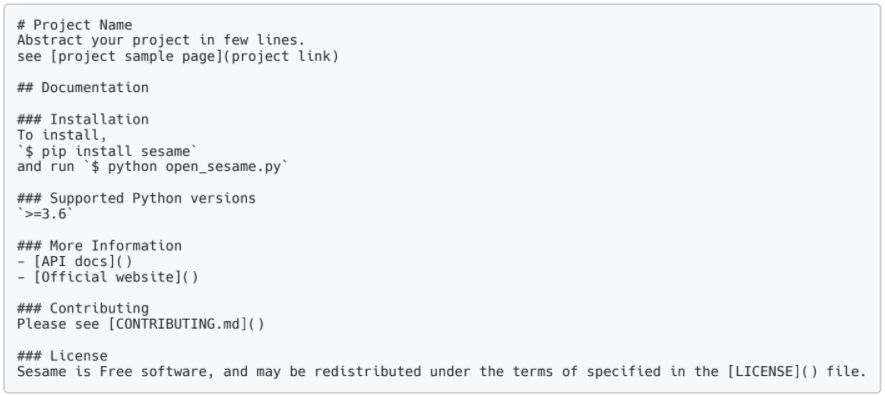This screenshot has height=395, width=885.
Task: Click the '[Official website]()' link entry
Action: tap(116, 277)
